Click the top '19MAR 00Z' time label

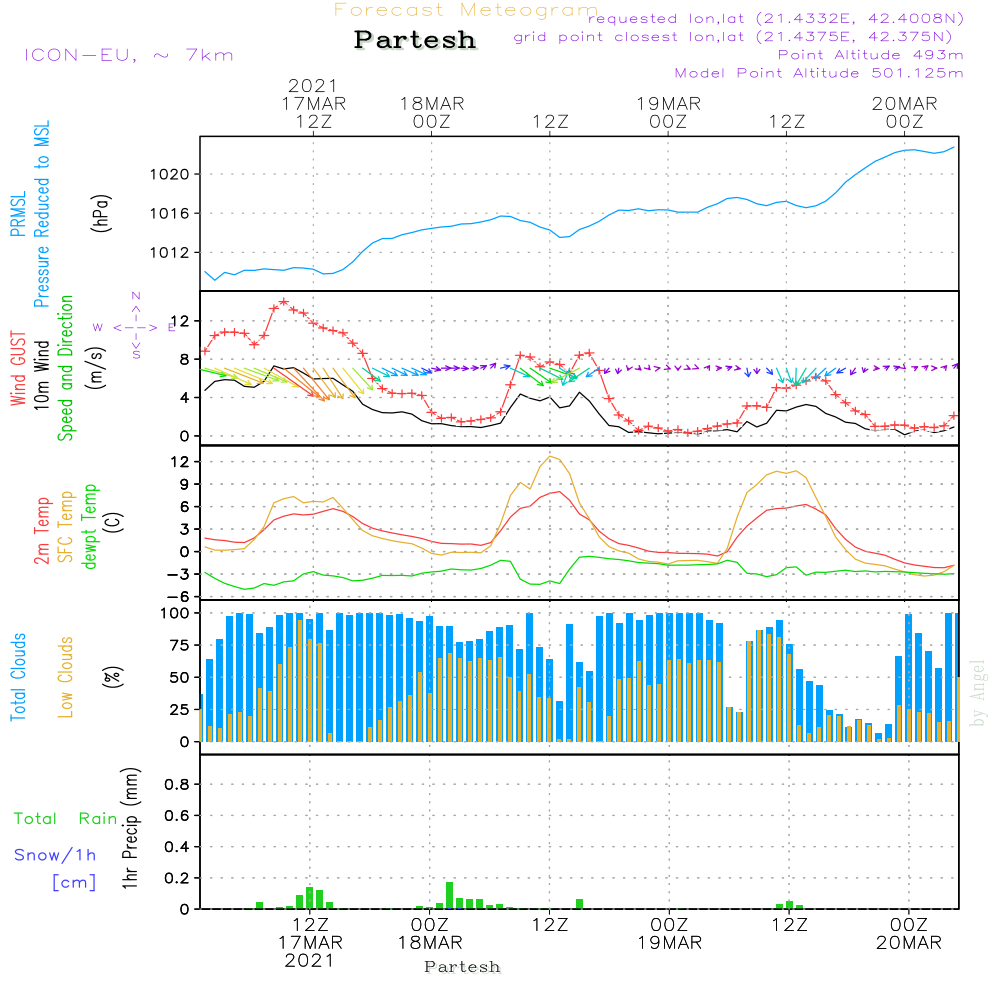(668, 112)
